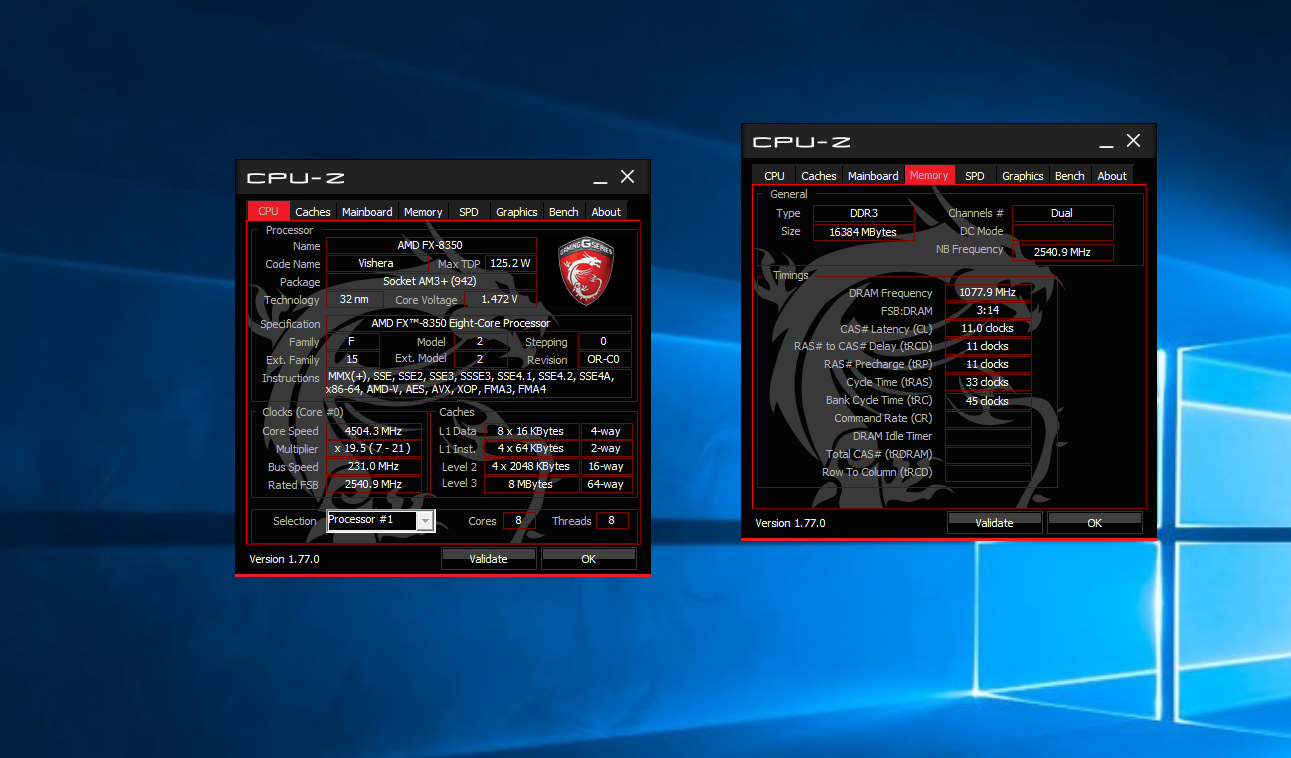Click the Vishera code name value
The width and height of the screenshot is (1291, 758).
click(x=376, y=264)
